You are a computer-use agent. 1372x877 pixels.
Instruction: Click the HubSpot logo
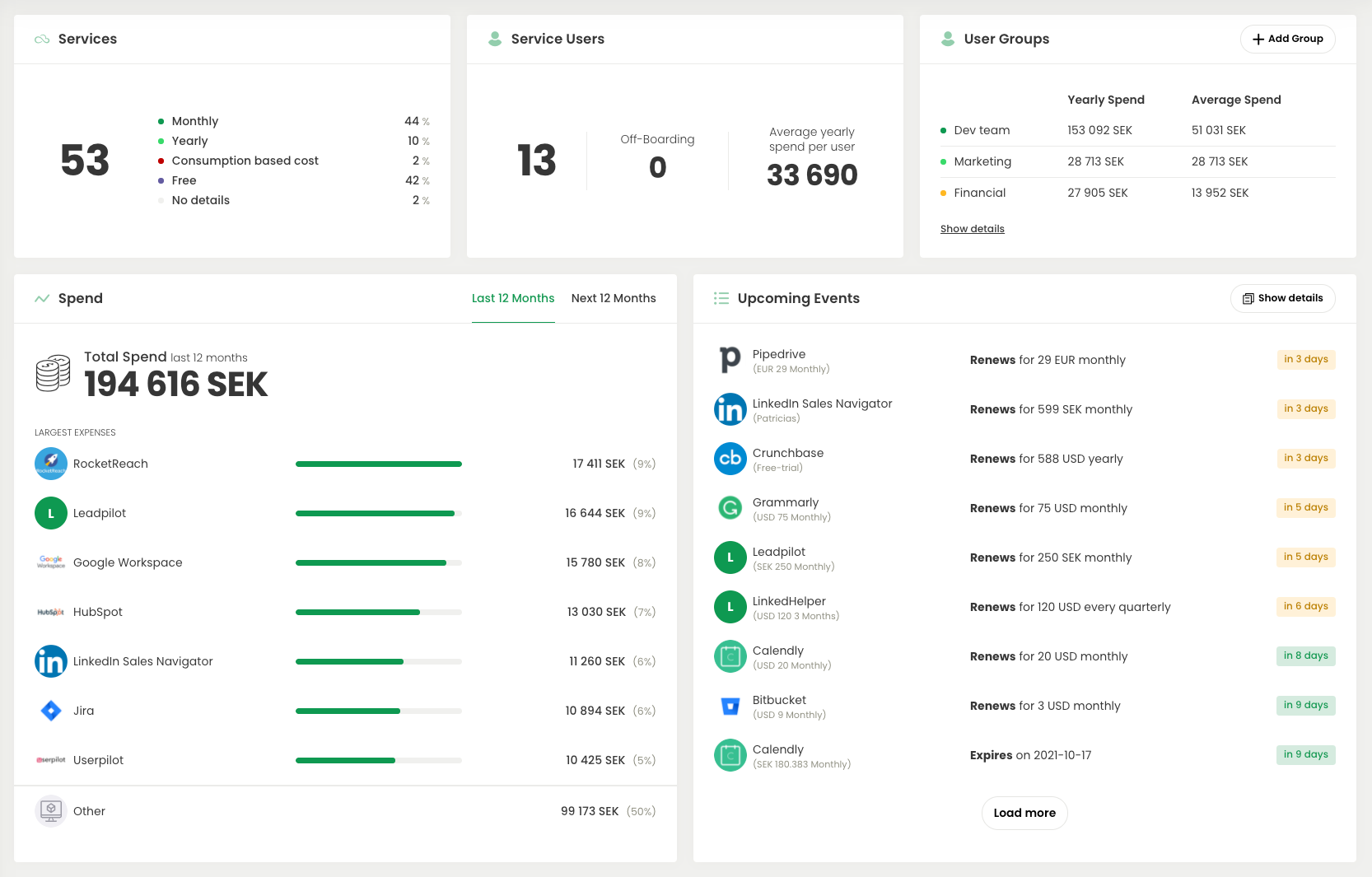pyautogui.click(x=51, y=612)
